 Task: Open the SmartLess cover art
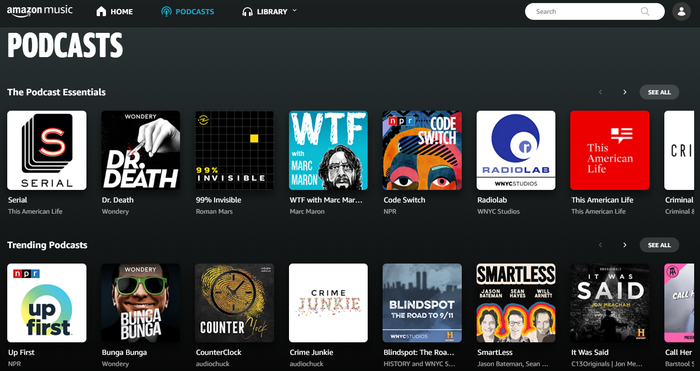(516, 303)
